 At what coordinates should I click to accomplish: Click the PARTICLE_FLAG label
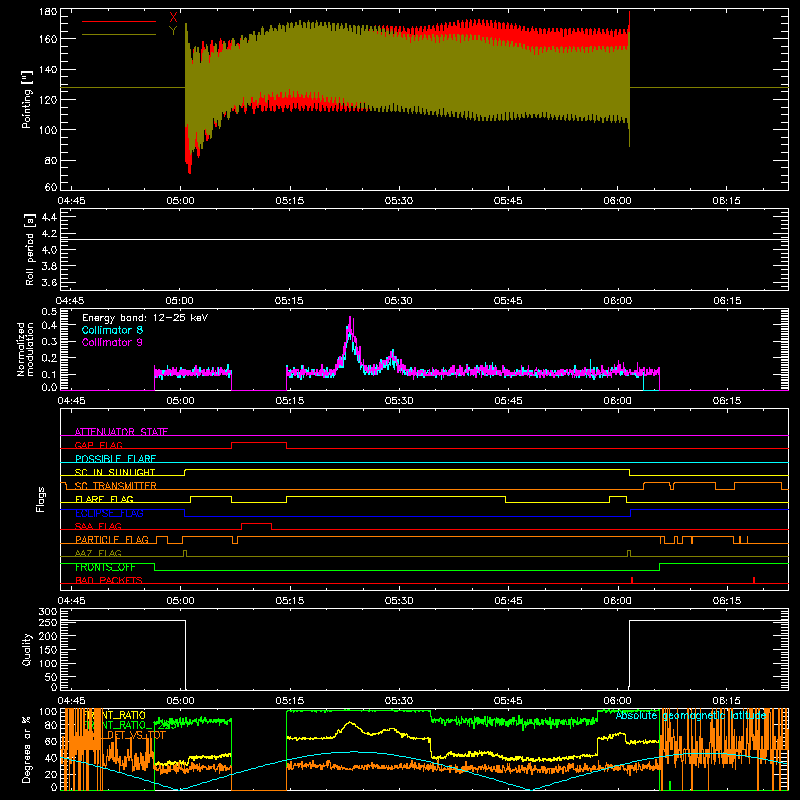point(112,540)
